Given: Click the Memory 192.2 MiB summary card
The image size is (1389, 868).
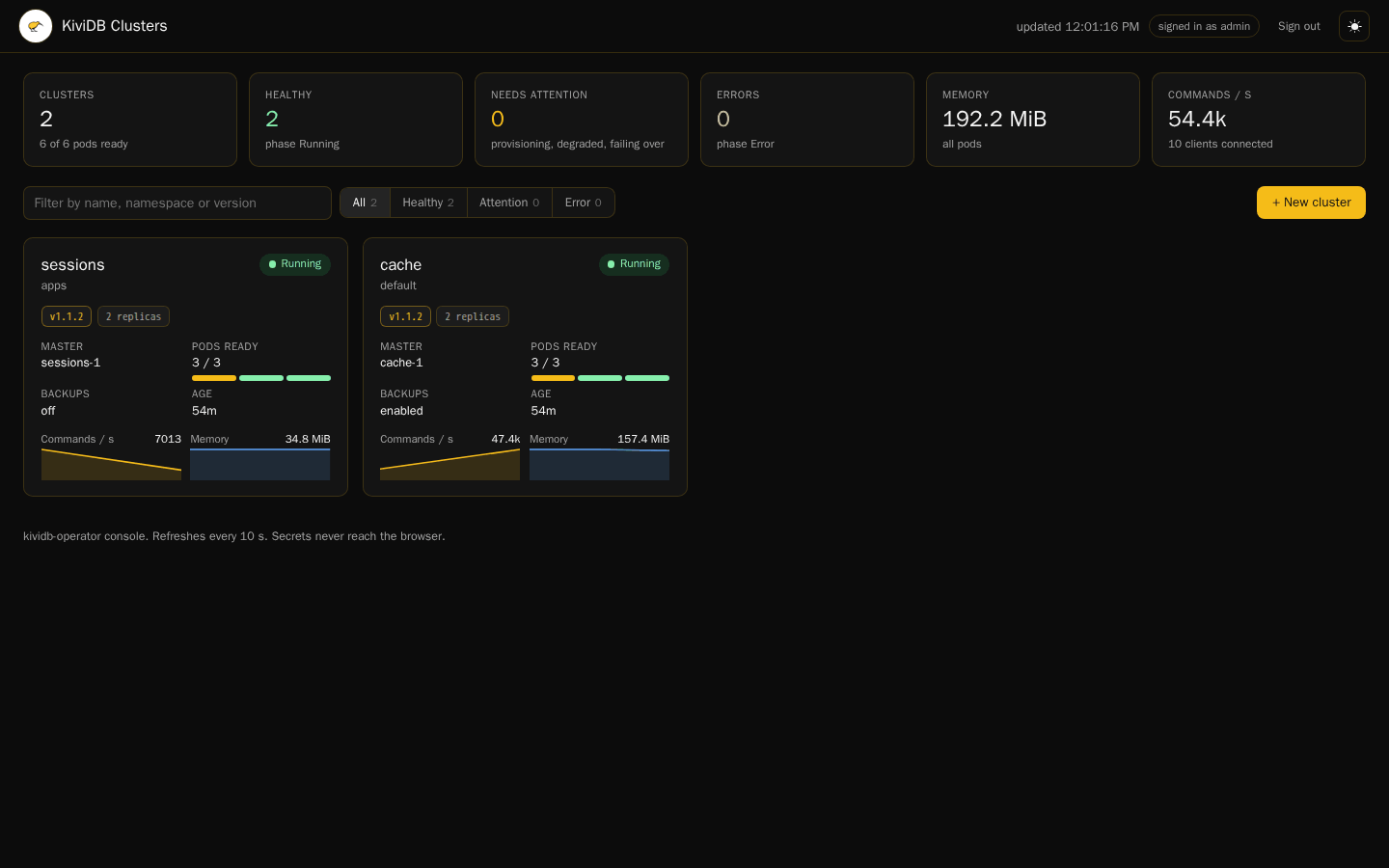Looking at the screenshot, I should click(1033, 120).
